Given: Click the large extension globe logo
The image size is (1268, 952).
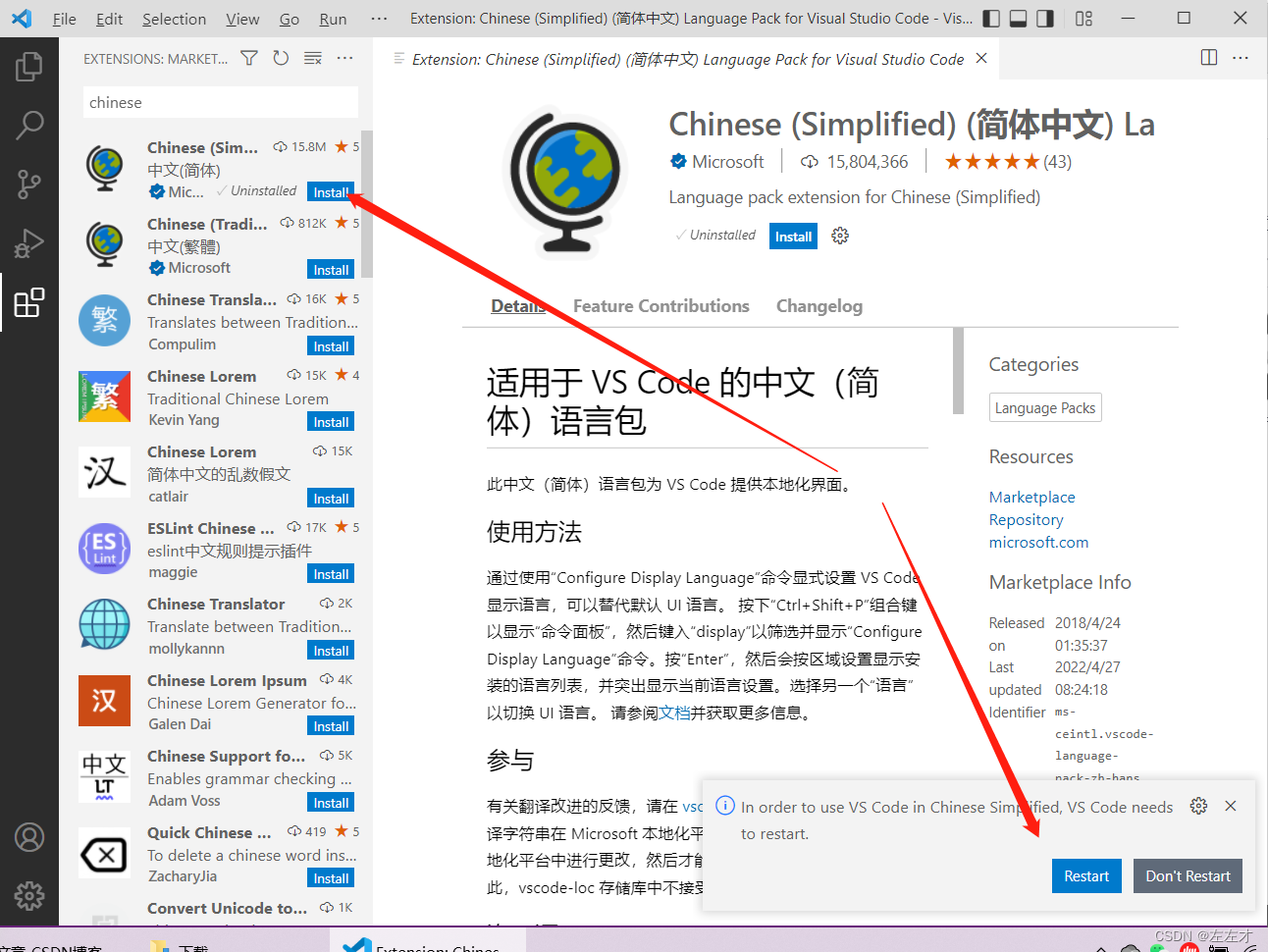Looking at the screenshot, I should click(x=568, y=183).
